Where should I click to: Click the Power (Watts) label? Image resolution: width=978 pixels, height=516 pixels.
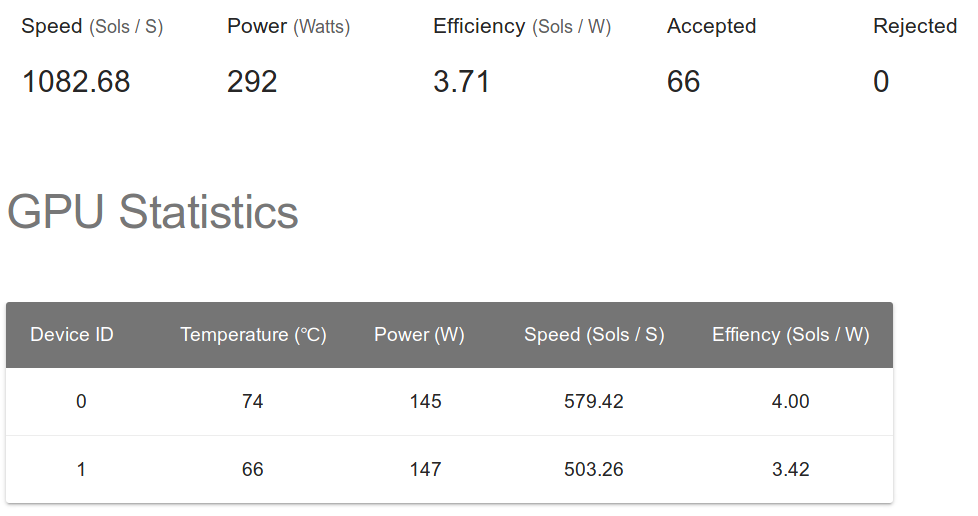click(289, 26)
